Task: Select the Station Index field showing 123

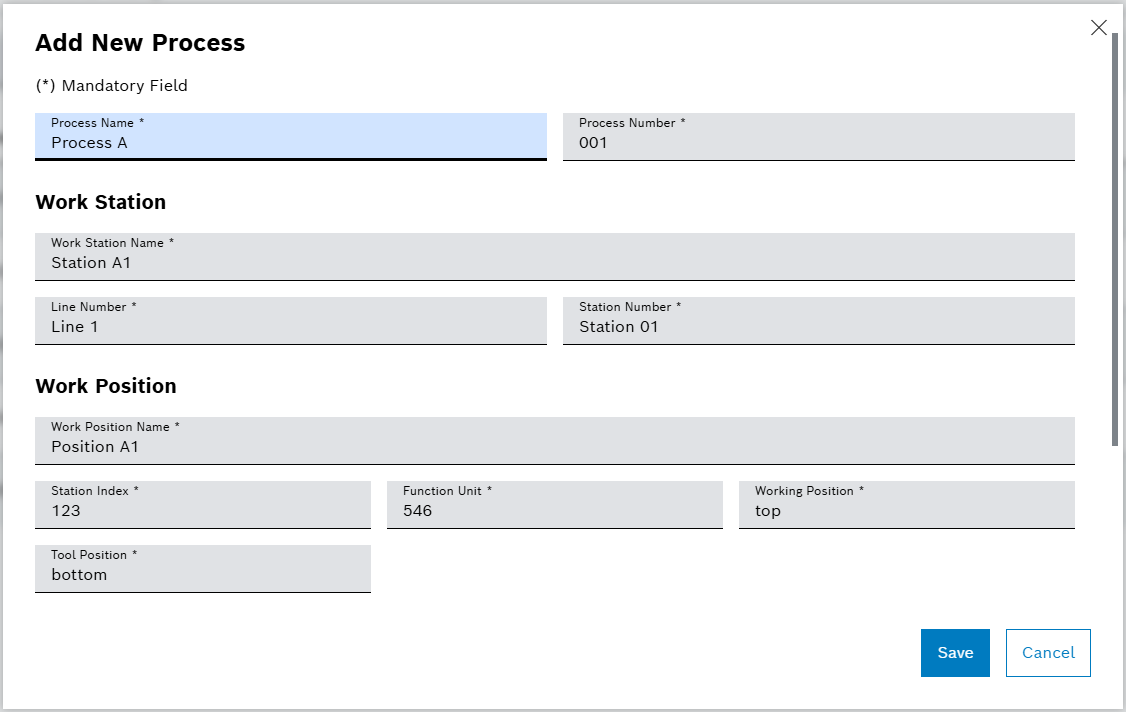Action: click(202, 505)
